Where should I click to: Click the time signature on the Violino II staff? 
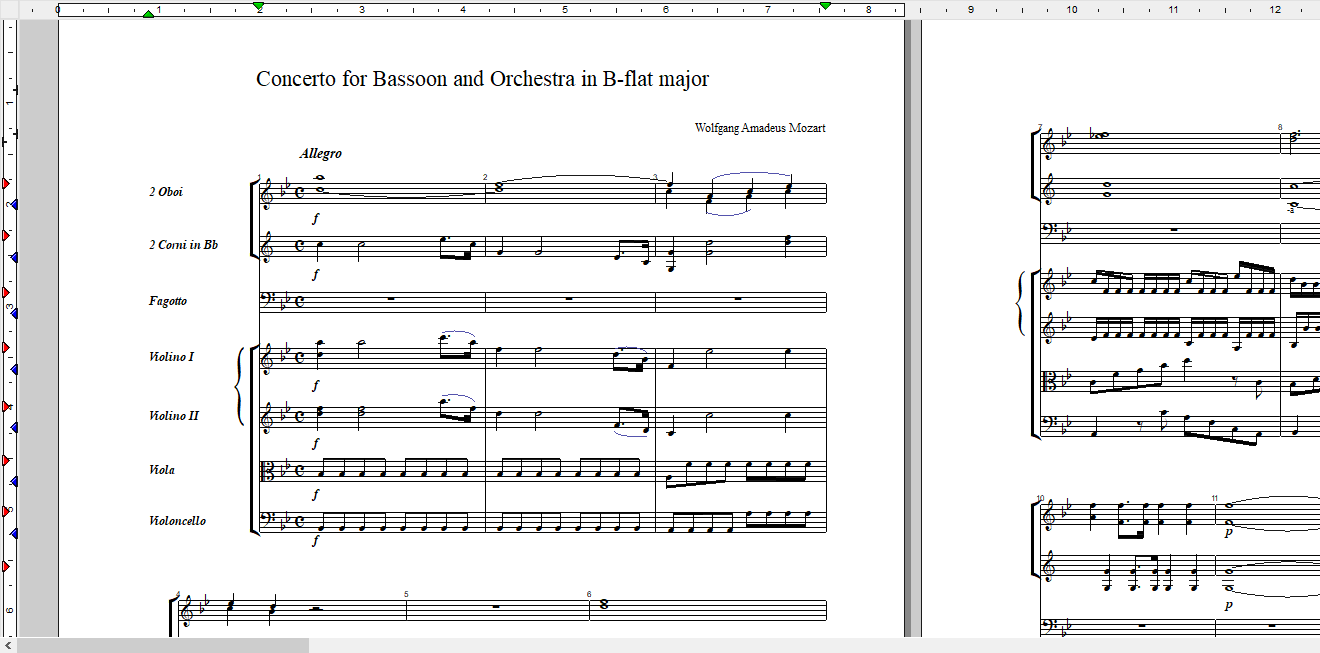pyautogui.click(x=300, y=413)
